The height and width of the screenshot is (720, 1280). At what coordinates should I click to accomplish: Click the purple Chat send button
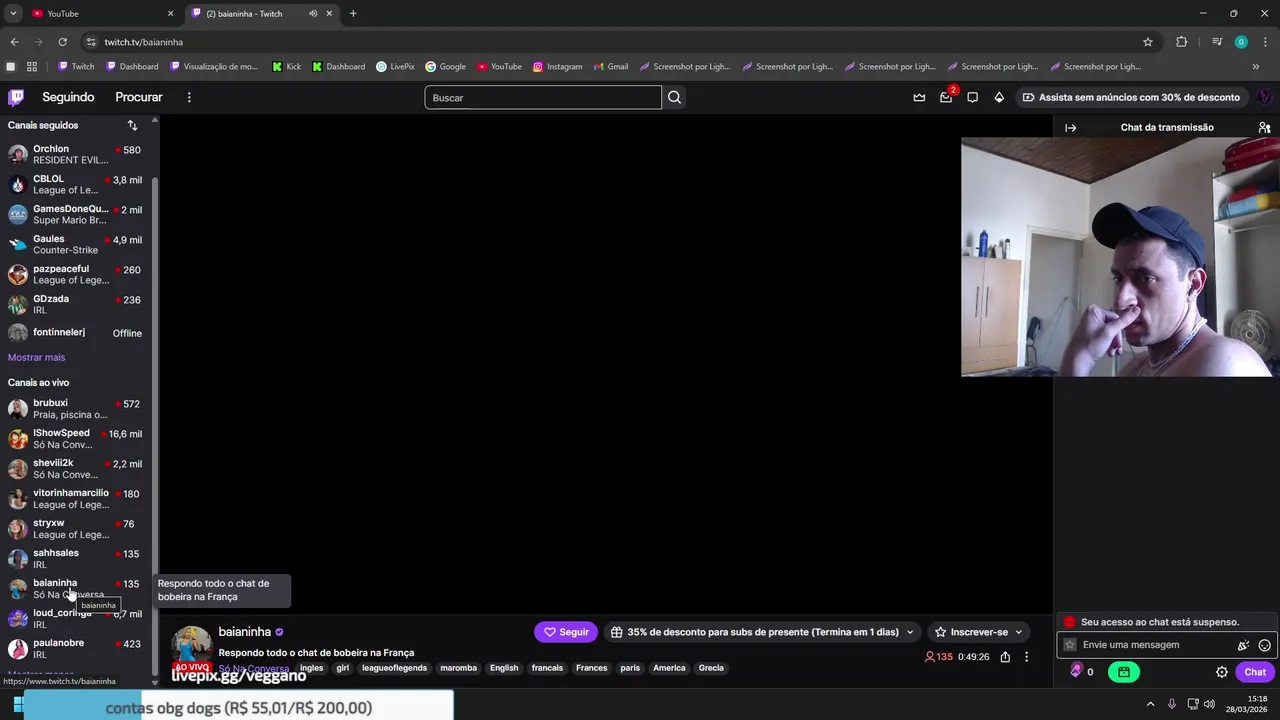[1255, 672]
